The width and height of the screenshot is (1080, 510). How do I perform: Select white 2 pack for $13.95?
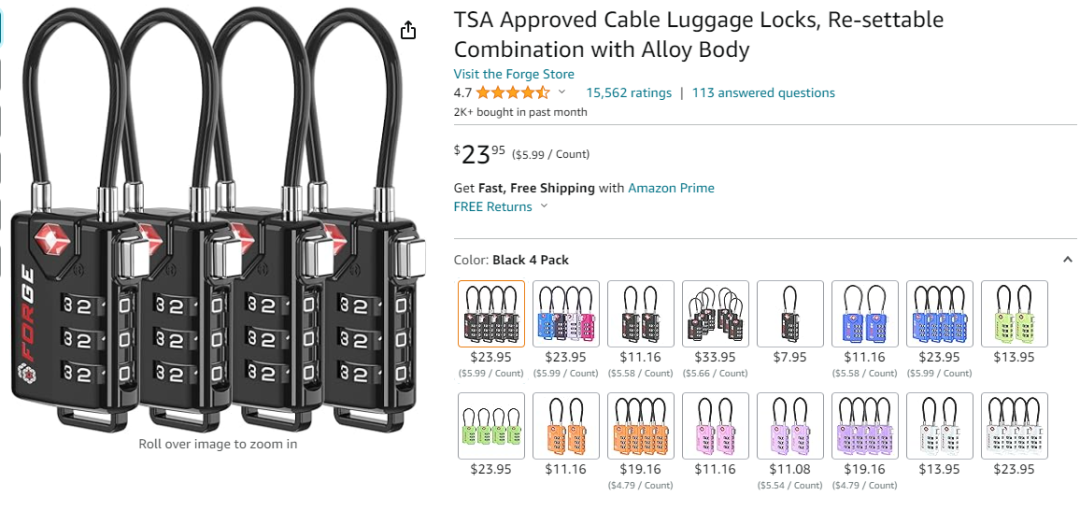[939, 426]
